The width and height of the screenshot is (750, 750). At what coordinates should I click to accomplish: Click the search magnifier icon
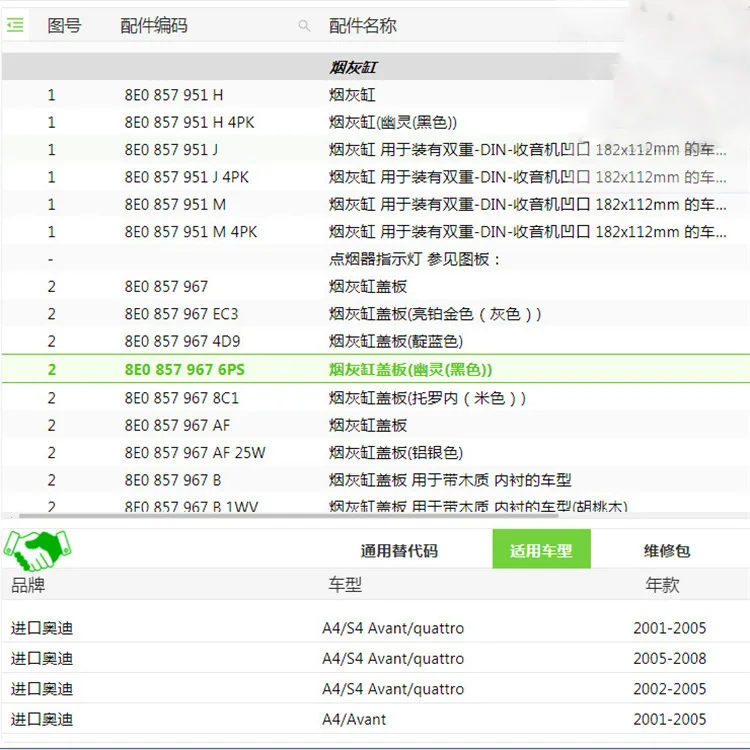[x=304, y=25]
